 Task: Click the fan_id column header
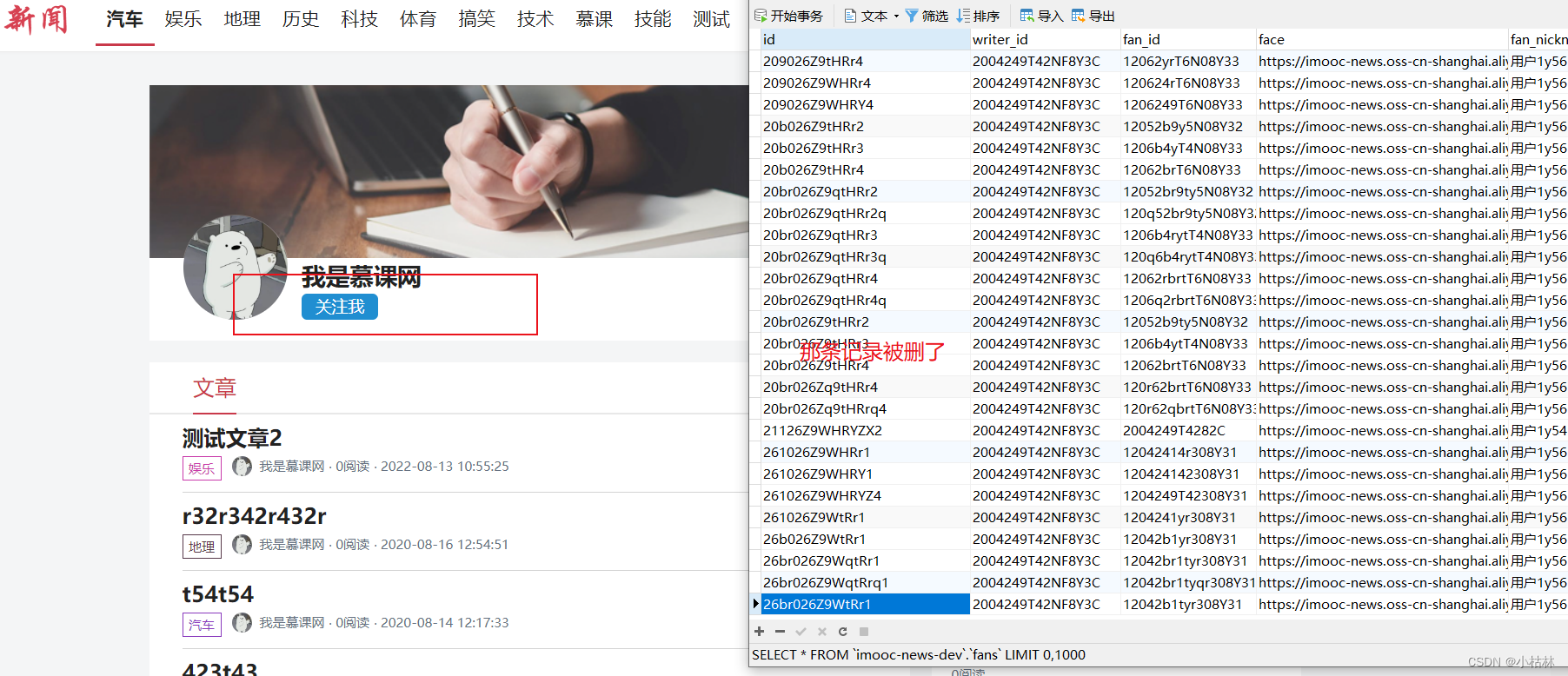[1187, 39]
